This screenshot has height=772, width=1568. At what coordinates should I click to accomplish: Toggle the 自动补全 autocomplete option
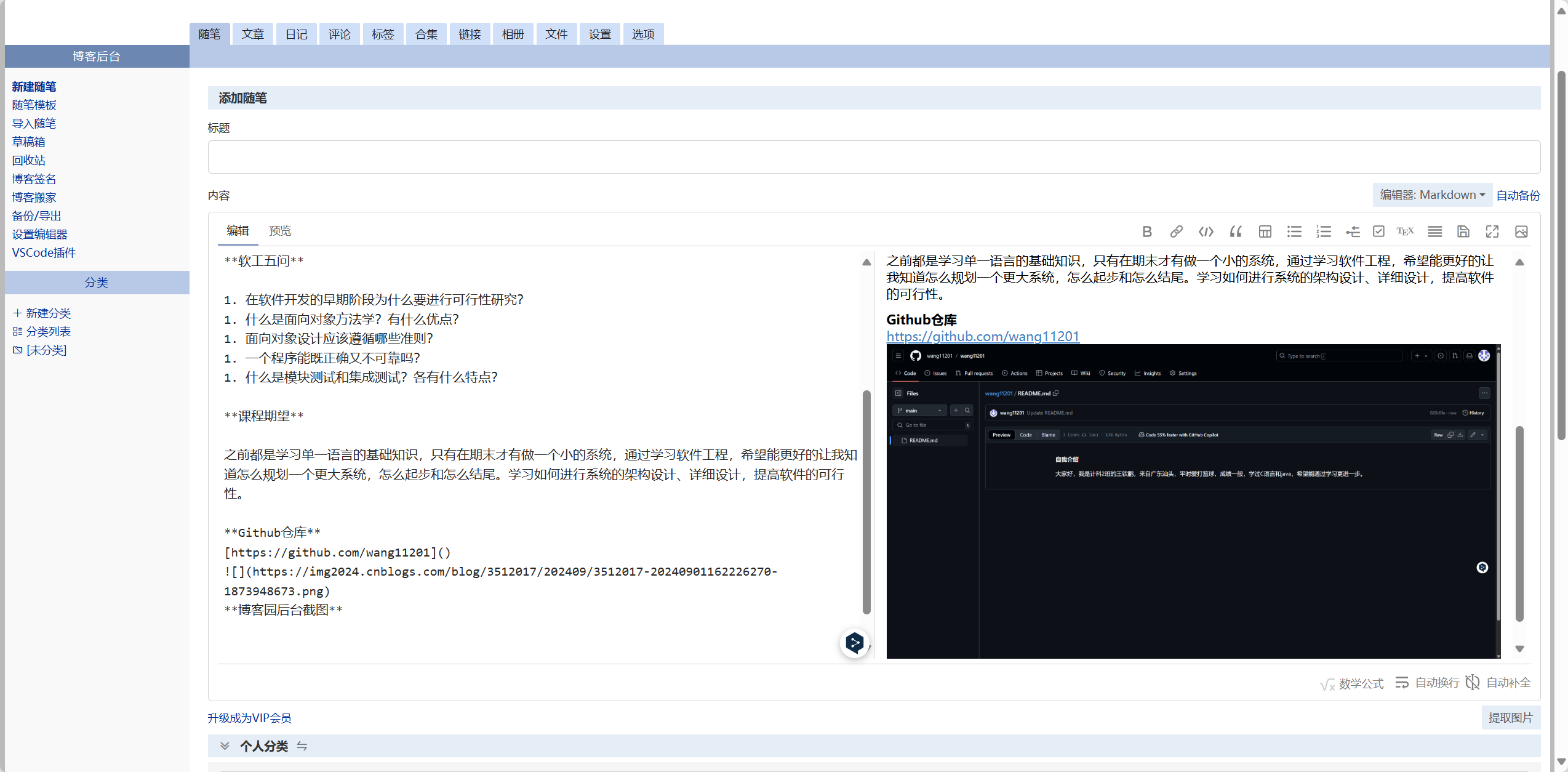click(1498, 682)
